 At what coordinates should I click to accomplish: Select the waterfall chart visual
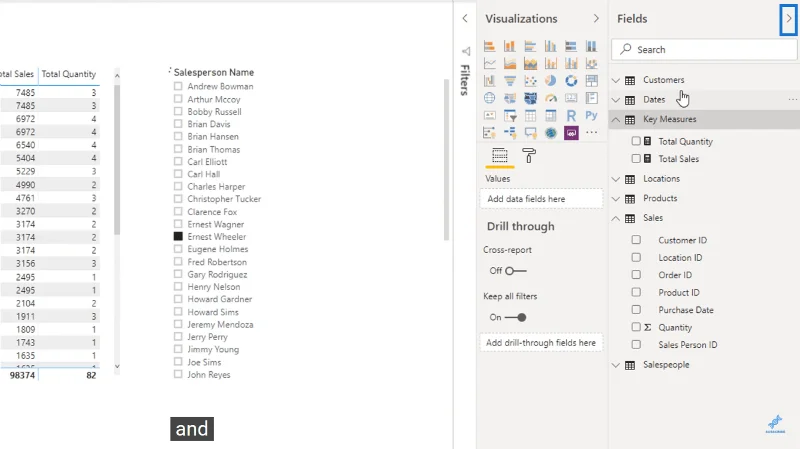(x=489, y=81)
